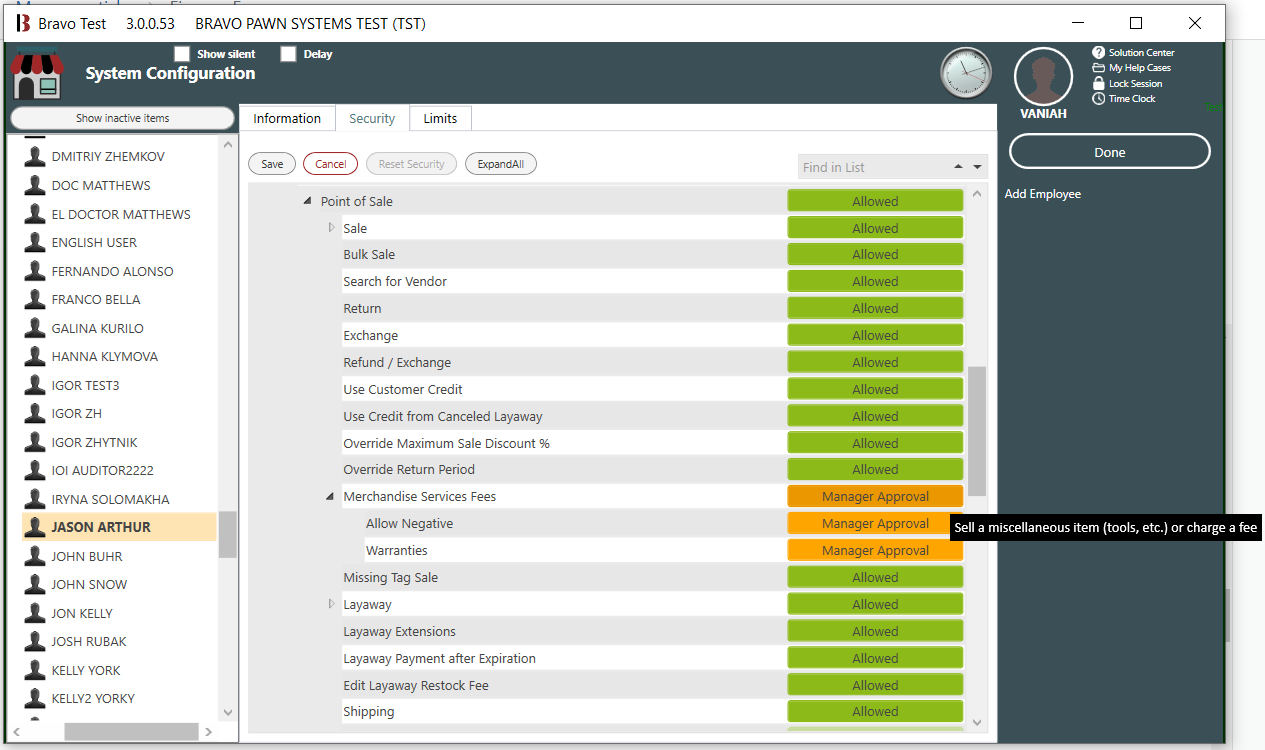The height and width of the screenshot is (750, 1265).
Task: Open the Security tab
Action: coord(372,118)
